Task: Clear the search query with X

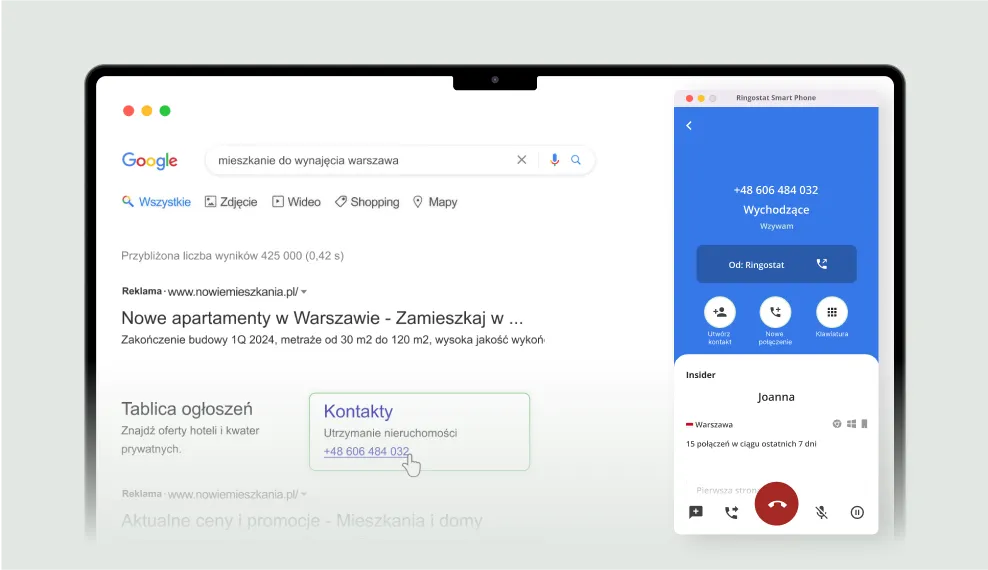Action: [521, 160]
